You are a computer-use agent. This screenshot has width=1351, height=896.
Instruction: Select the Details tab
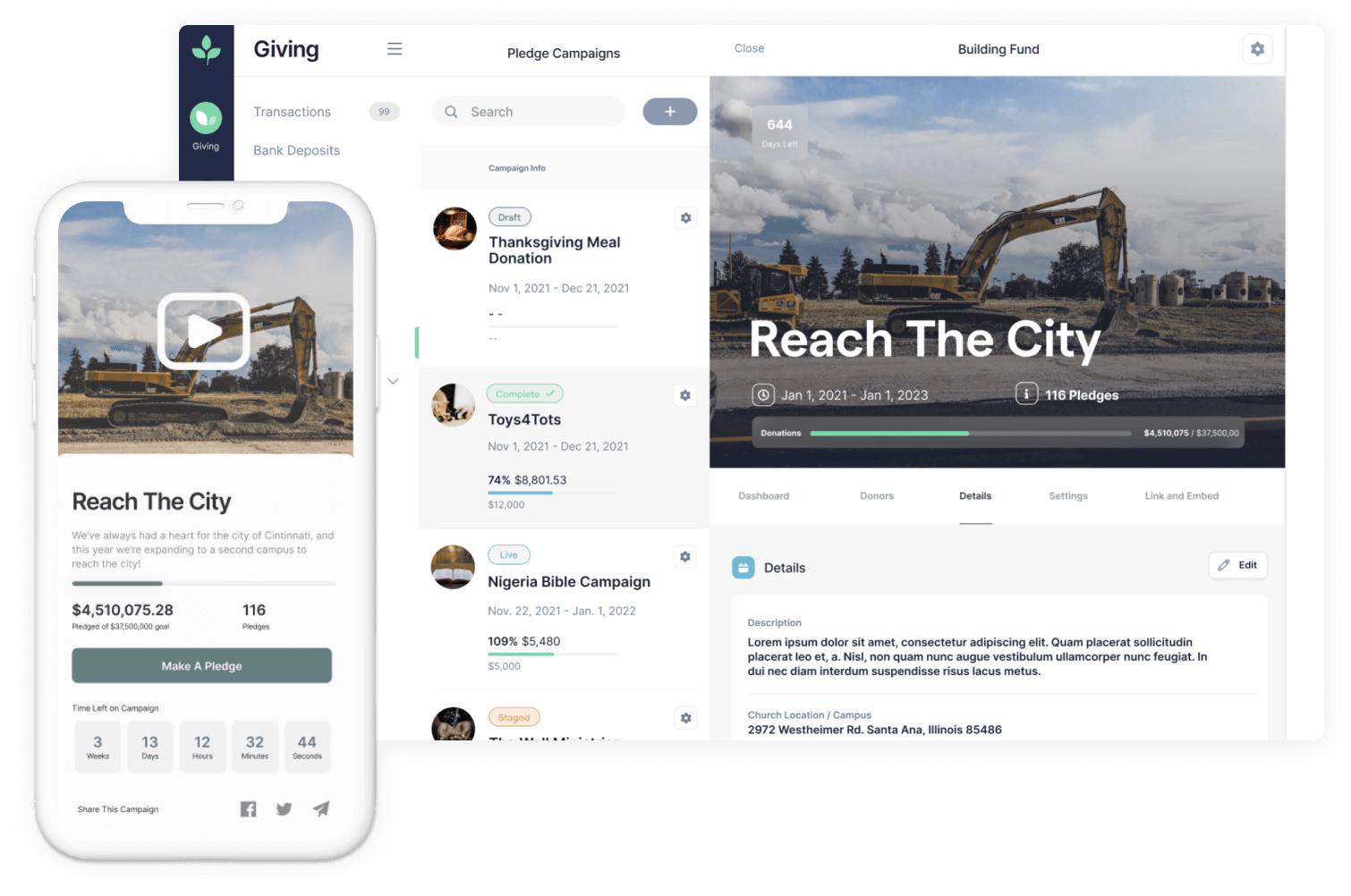(975, 496)
